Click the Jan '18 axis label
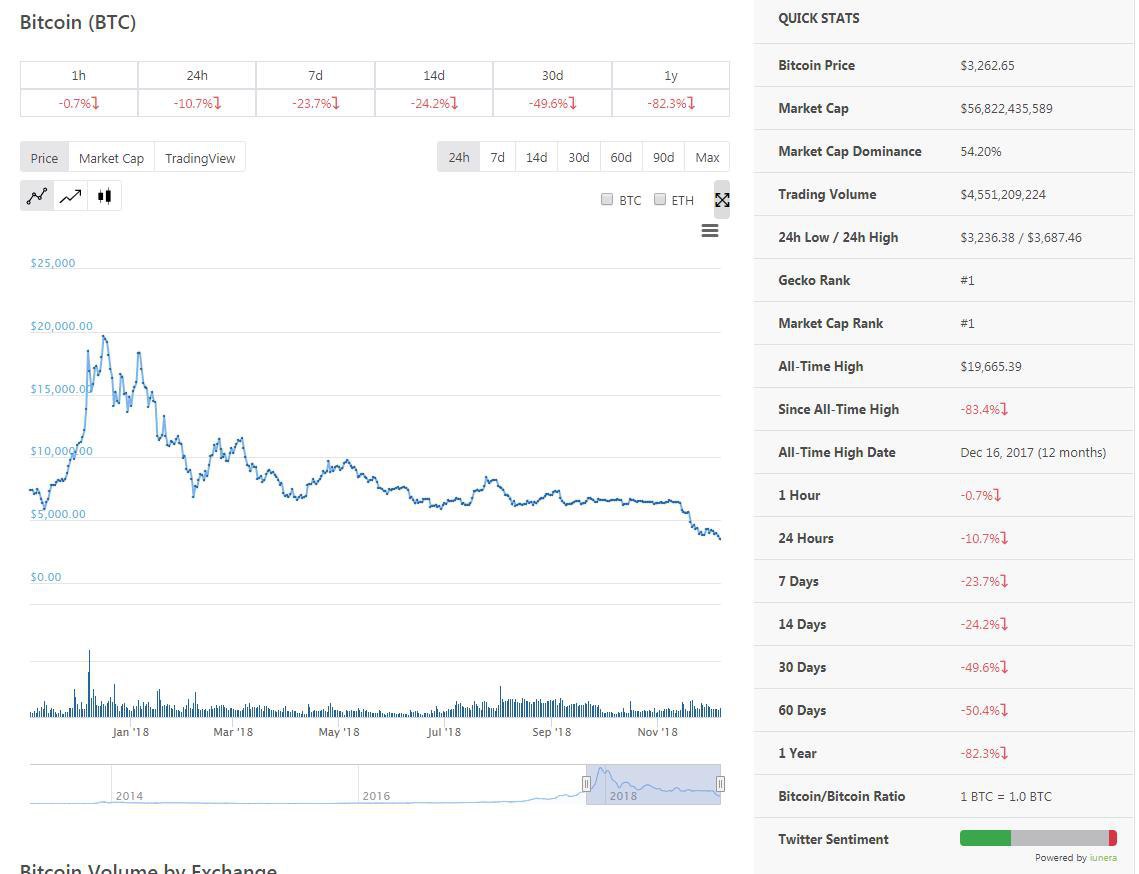Viewport: 1139px width, 874px height. [x=131, y=732]
